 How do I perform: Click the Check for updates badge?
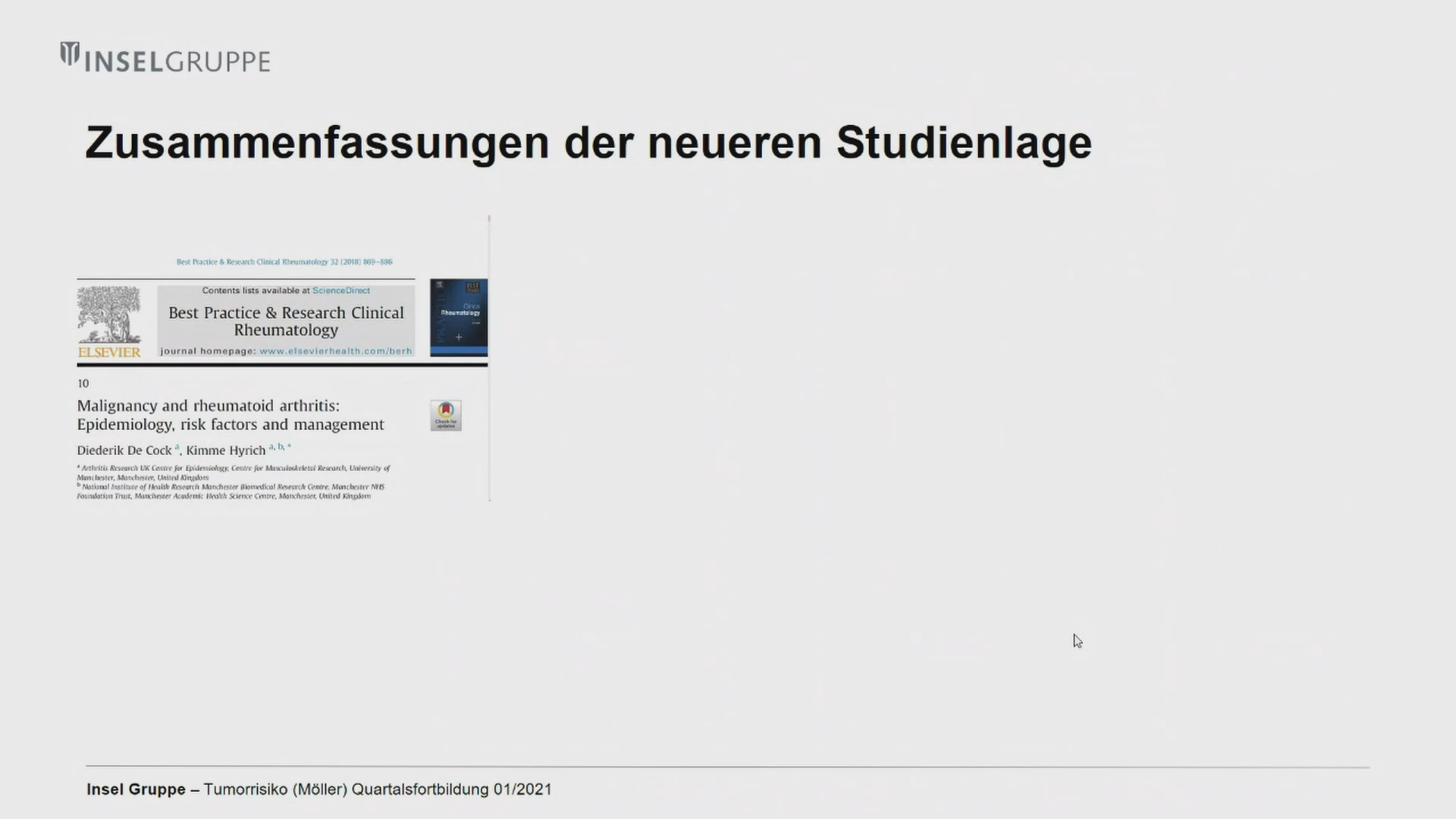446,416
